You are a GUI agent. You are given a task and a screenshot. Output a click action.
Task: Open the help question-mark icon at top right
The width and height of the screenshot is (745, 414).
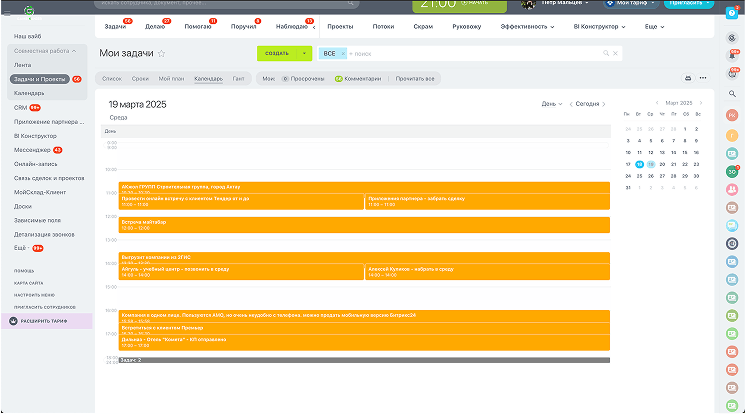(732, 13)
